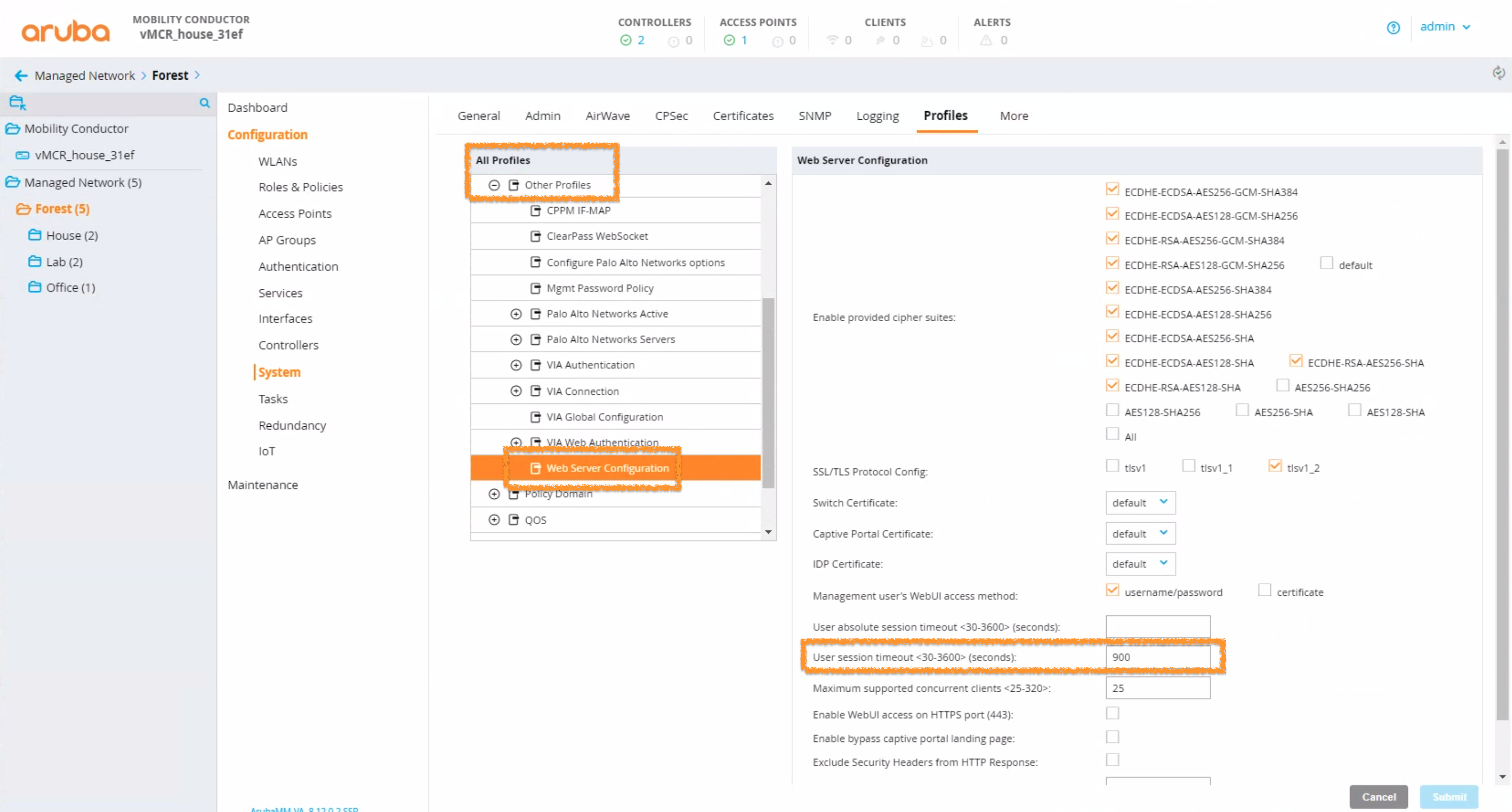Click the Mobility Conductor folder icon

13,128
